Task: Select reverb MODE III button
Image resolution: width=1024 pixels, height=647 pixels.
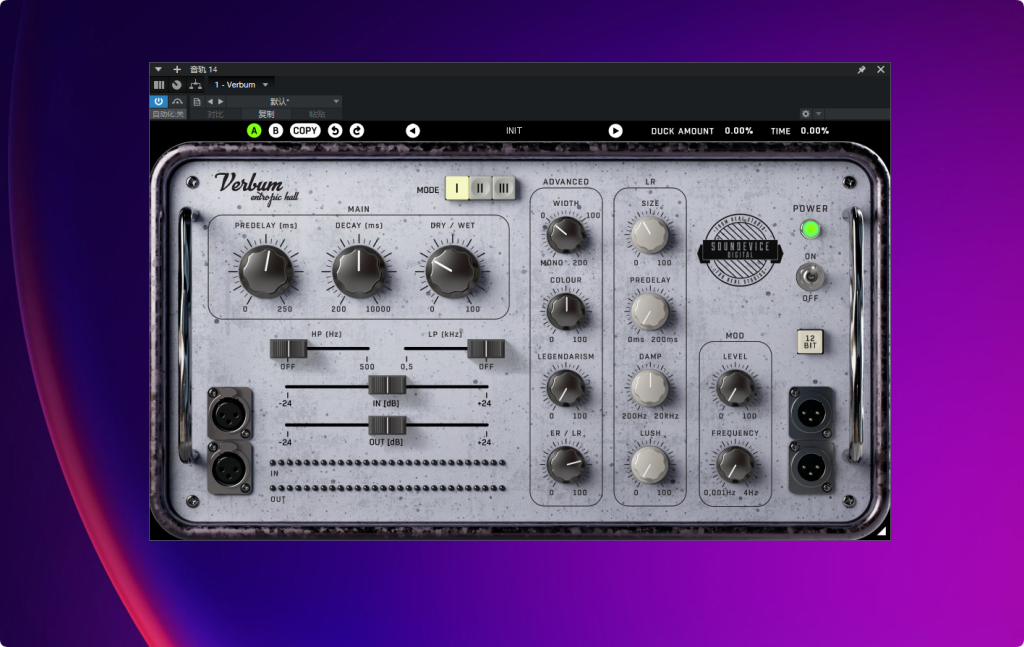Action: click(504, 189)
